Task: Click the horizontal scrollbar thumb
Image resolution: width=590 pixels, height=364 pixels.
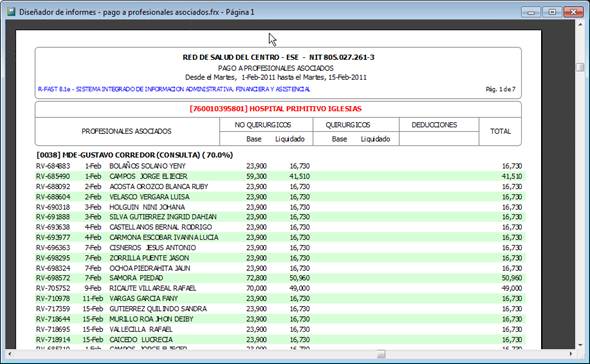Action: click(x=381, y=354)
